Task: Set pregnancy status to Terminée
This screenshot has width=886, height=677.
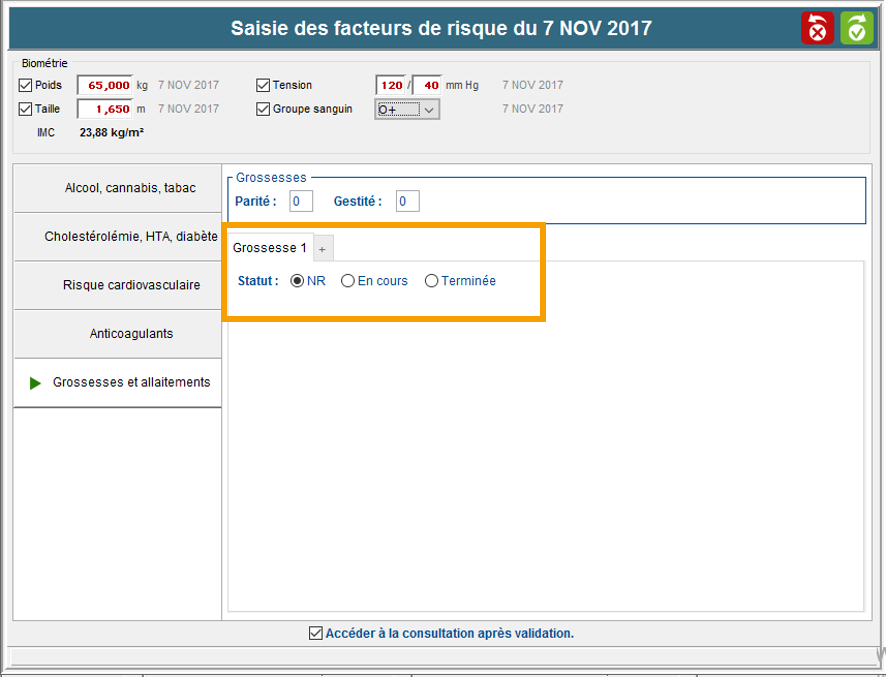Action: tap(432, 281)
